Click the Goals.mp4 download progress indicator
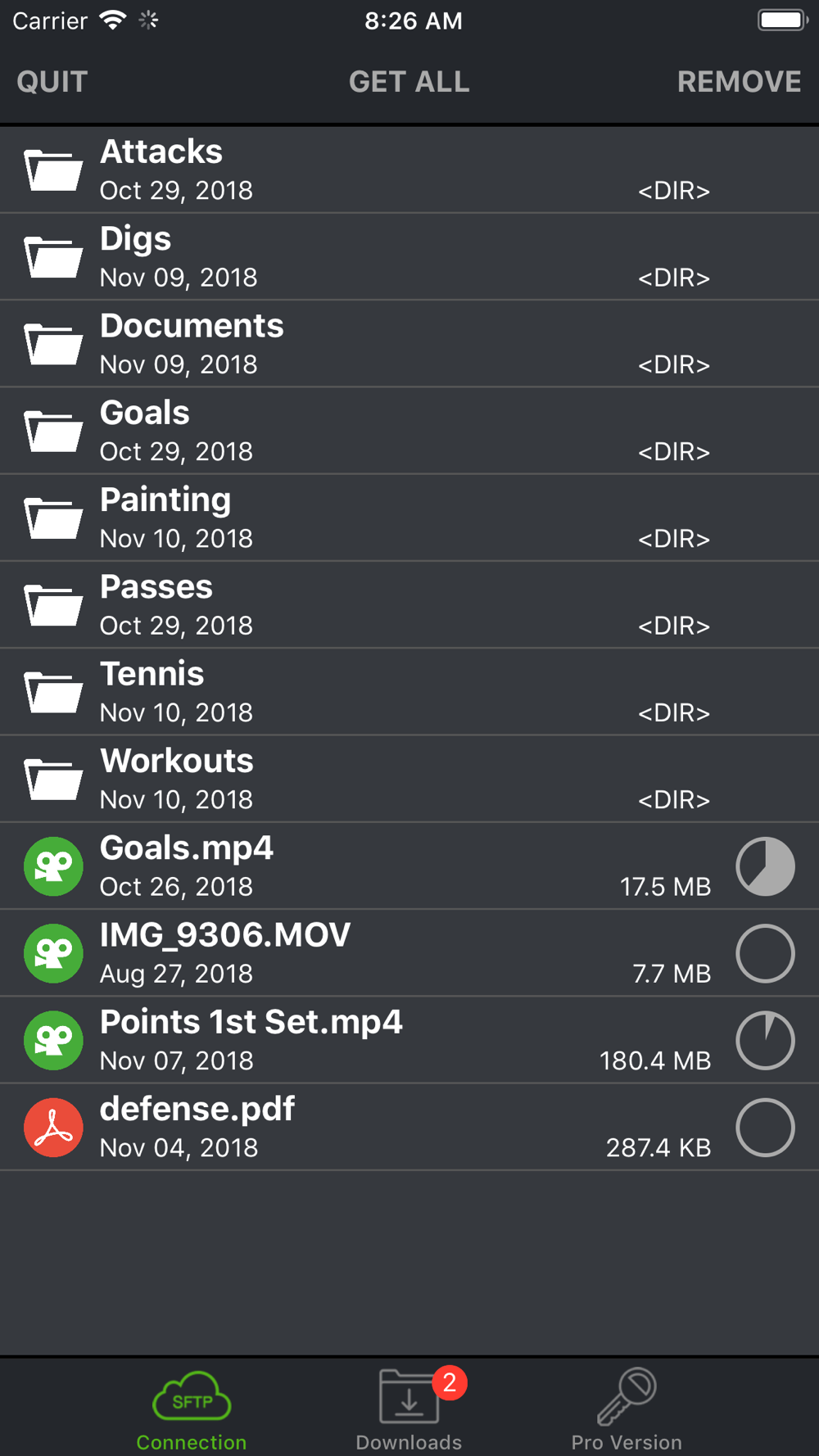This screenshot has width=819, height=1456. 765,866
